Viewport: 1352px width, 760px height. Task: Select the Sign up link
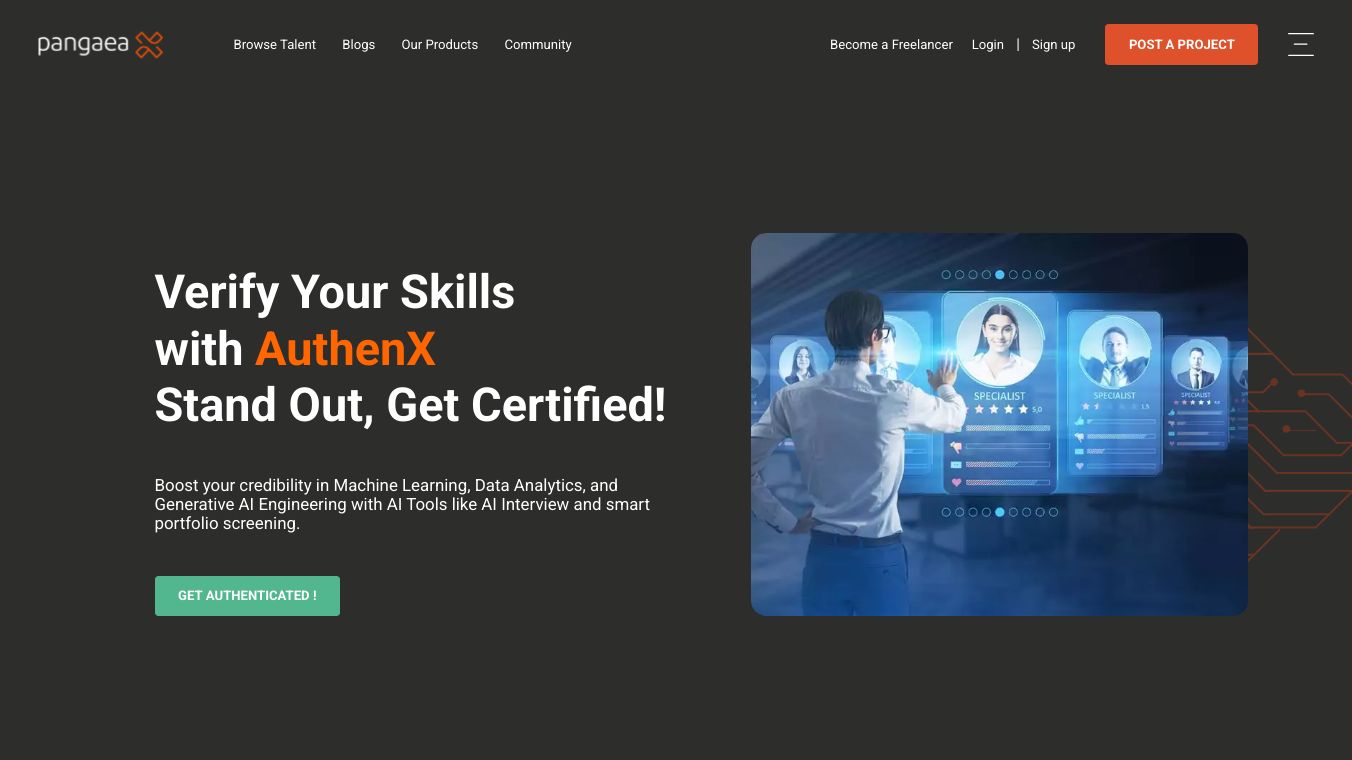coord(1053,45)
